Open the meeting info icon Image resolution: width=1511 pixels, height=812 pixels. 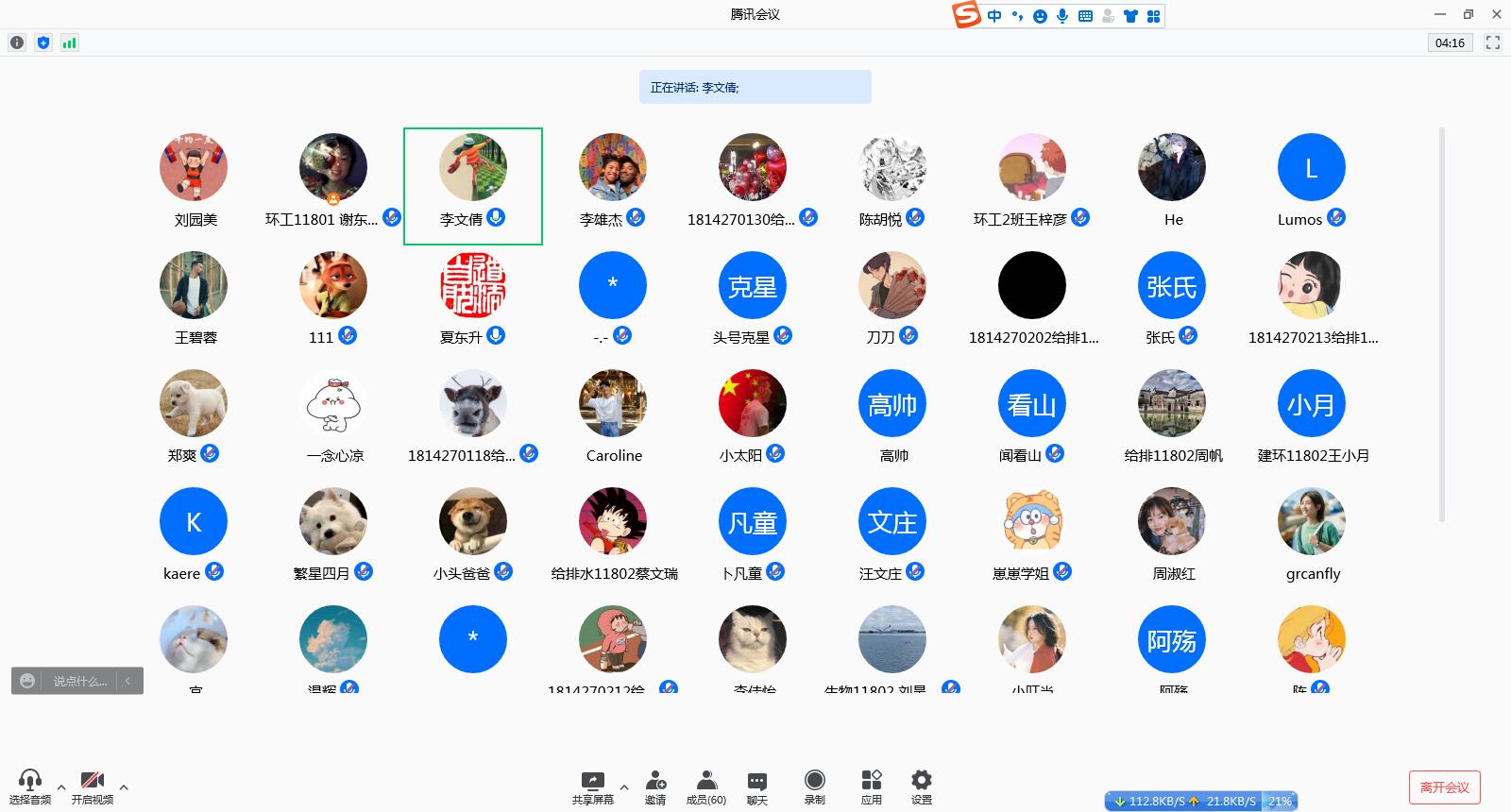pyautogui.click(x=17, y=42)
